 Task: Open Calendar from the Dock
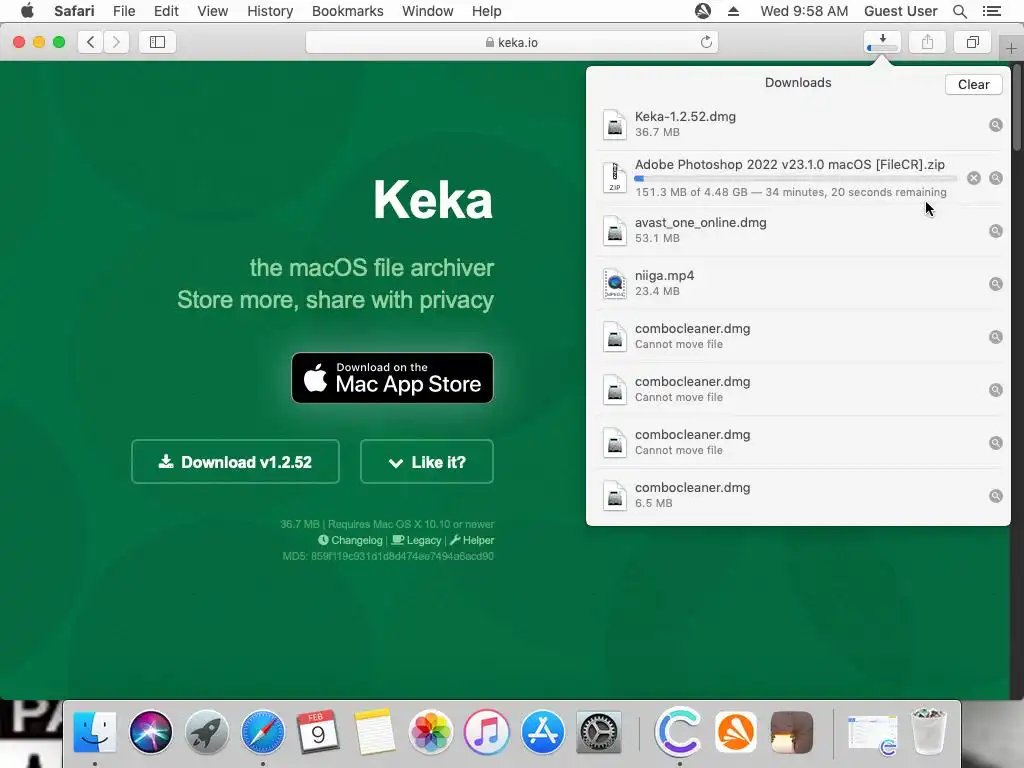[318, 732]
